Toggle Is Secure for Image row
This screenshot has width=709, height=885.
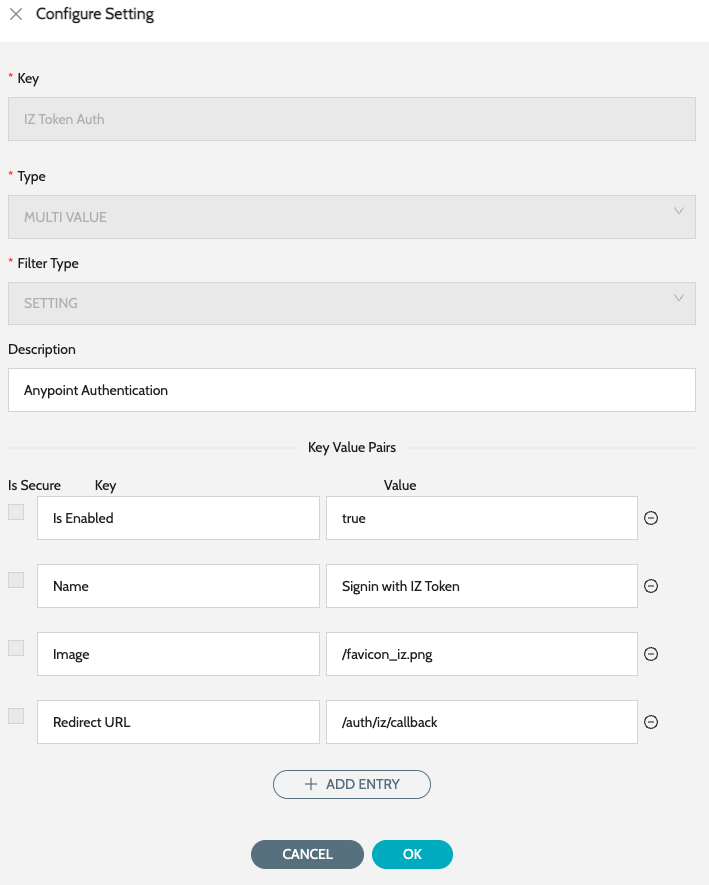16,648
